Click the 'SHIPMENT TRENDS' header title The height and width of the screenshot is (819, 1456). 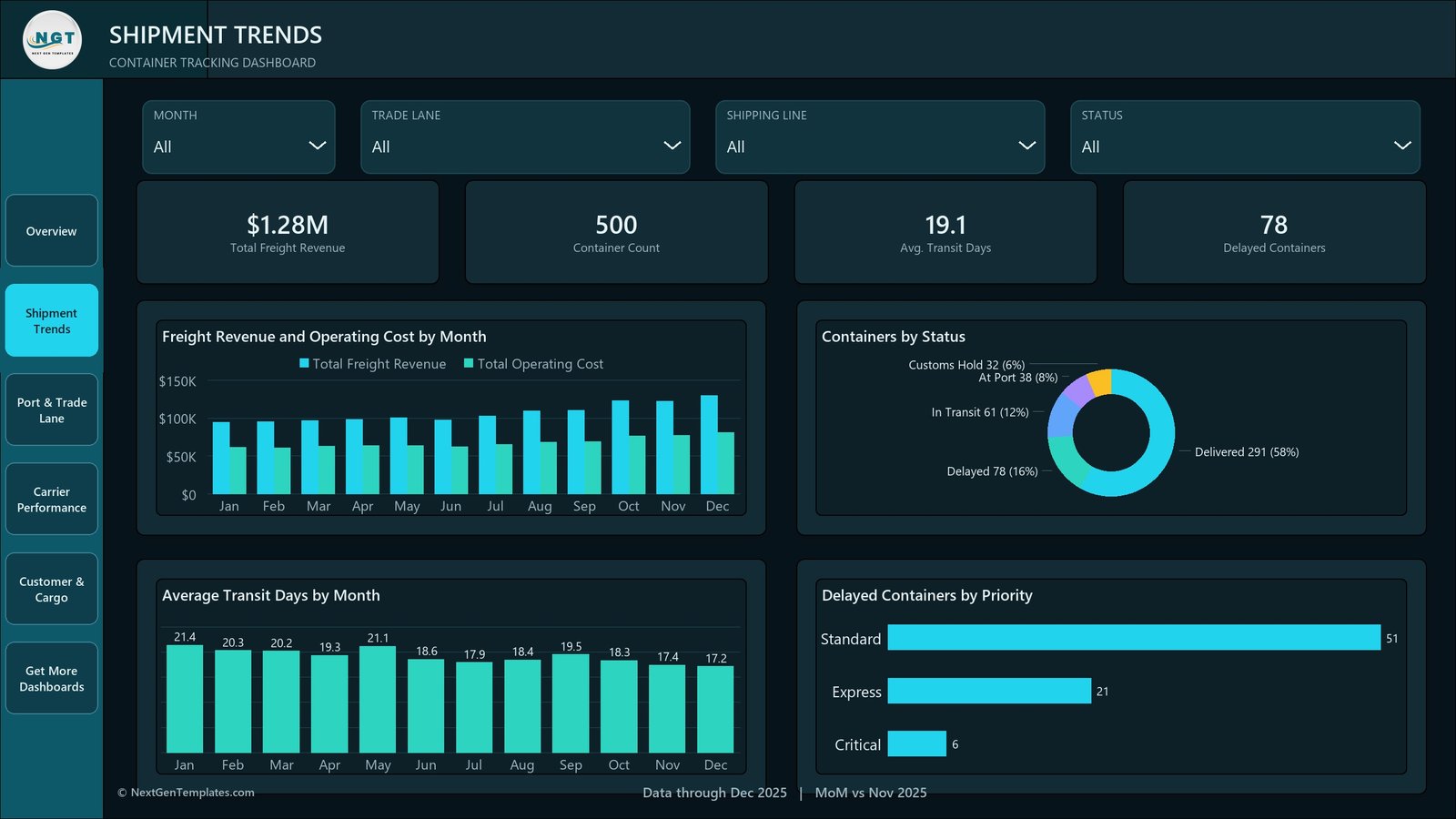click(x=216, y=35)
